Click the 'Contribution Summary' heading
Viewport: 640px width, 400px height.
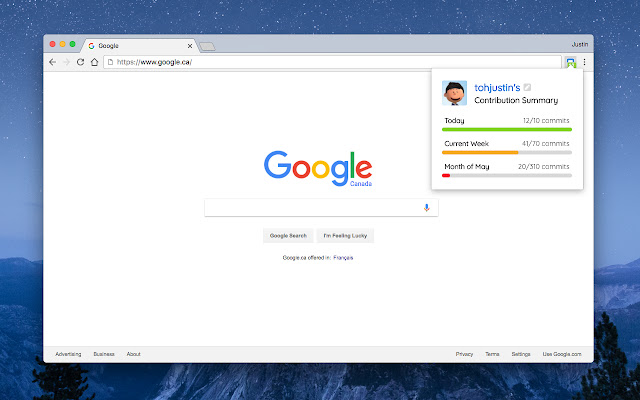[x=516, y=100]
